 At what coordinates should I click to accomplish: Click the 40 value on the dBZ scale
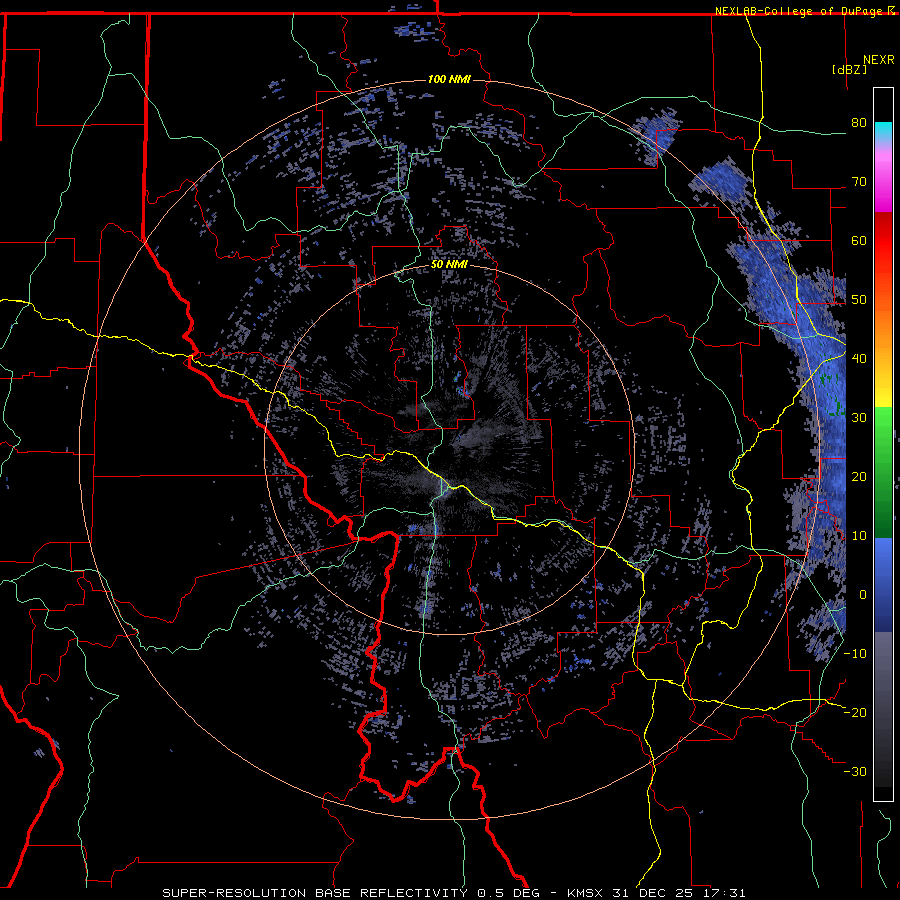(859, 359)
